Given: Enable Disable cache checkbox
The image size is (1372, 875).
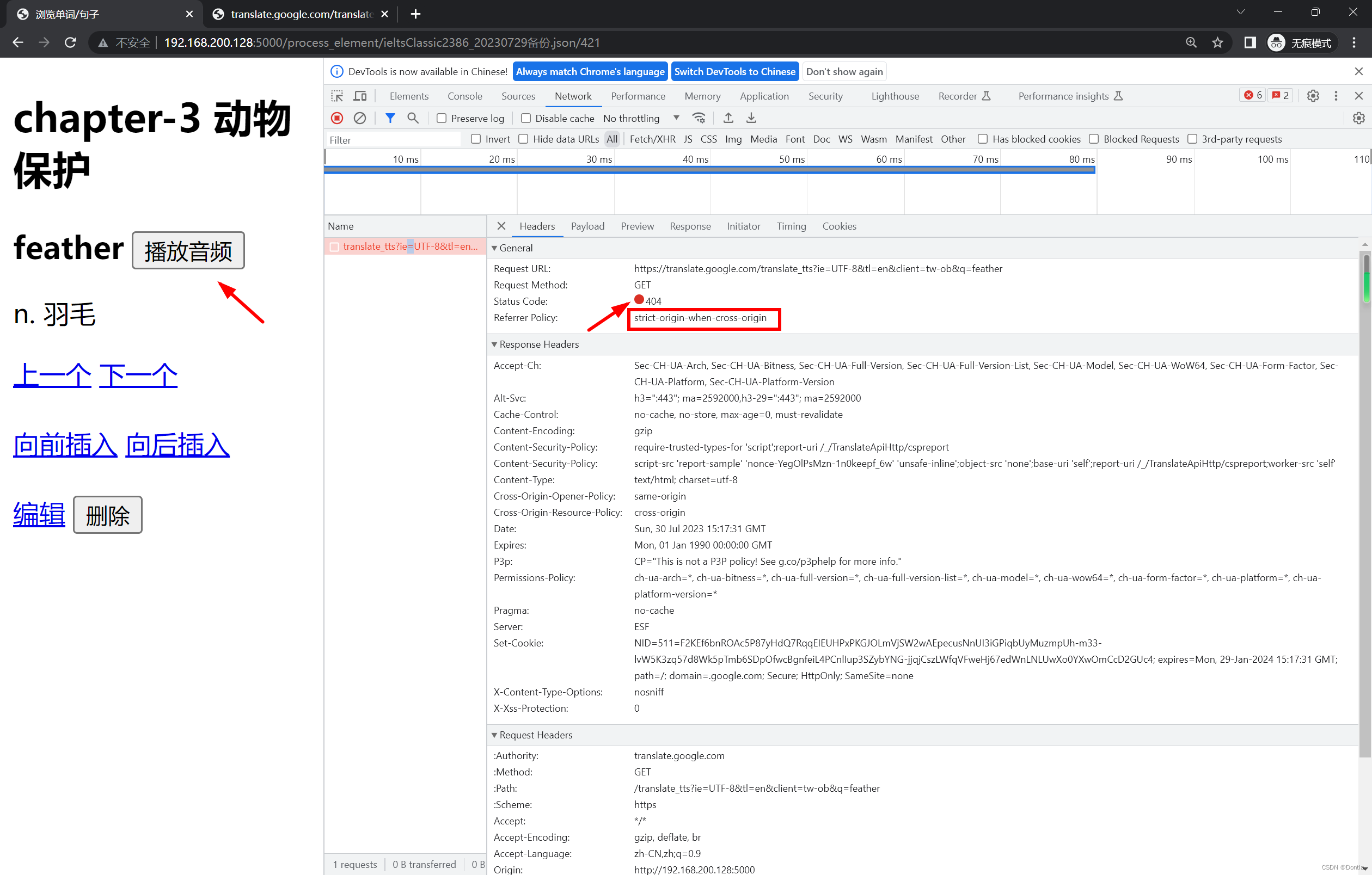Looking at the screenshot, I should 526,119.
